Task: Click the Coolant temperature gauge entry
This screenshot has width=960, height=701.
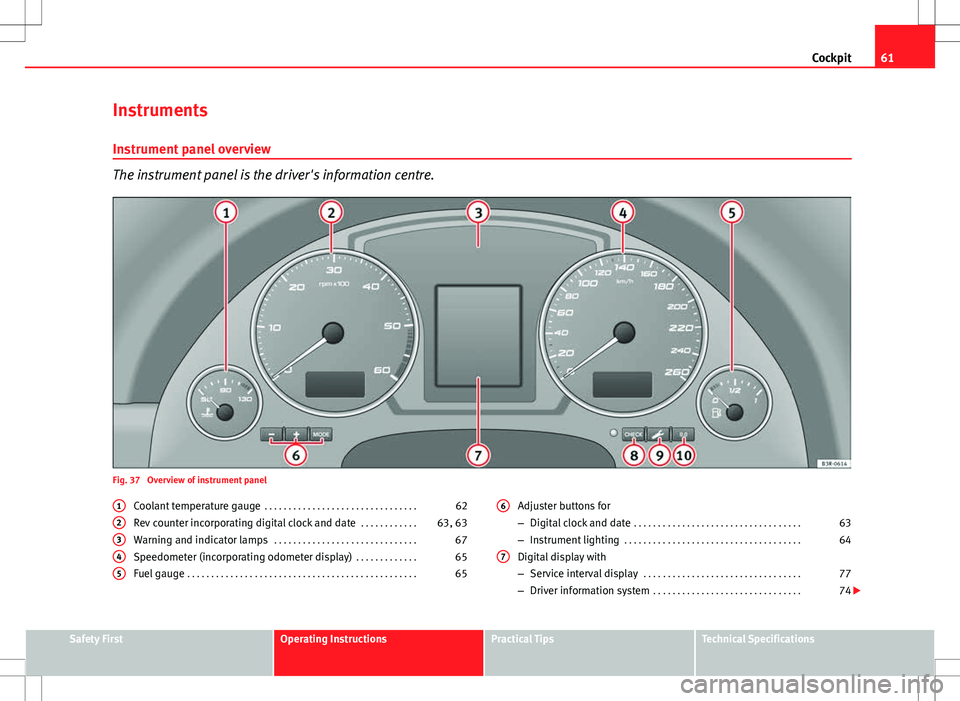Action: click(x=197, y=506)
